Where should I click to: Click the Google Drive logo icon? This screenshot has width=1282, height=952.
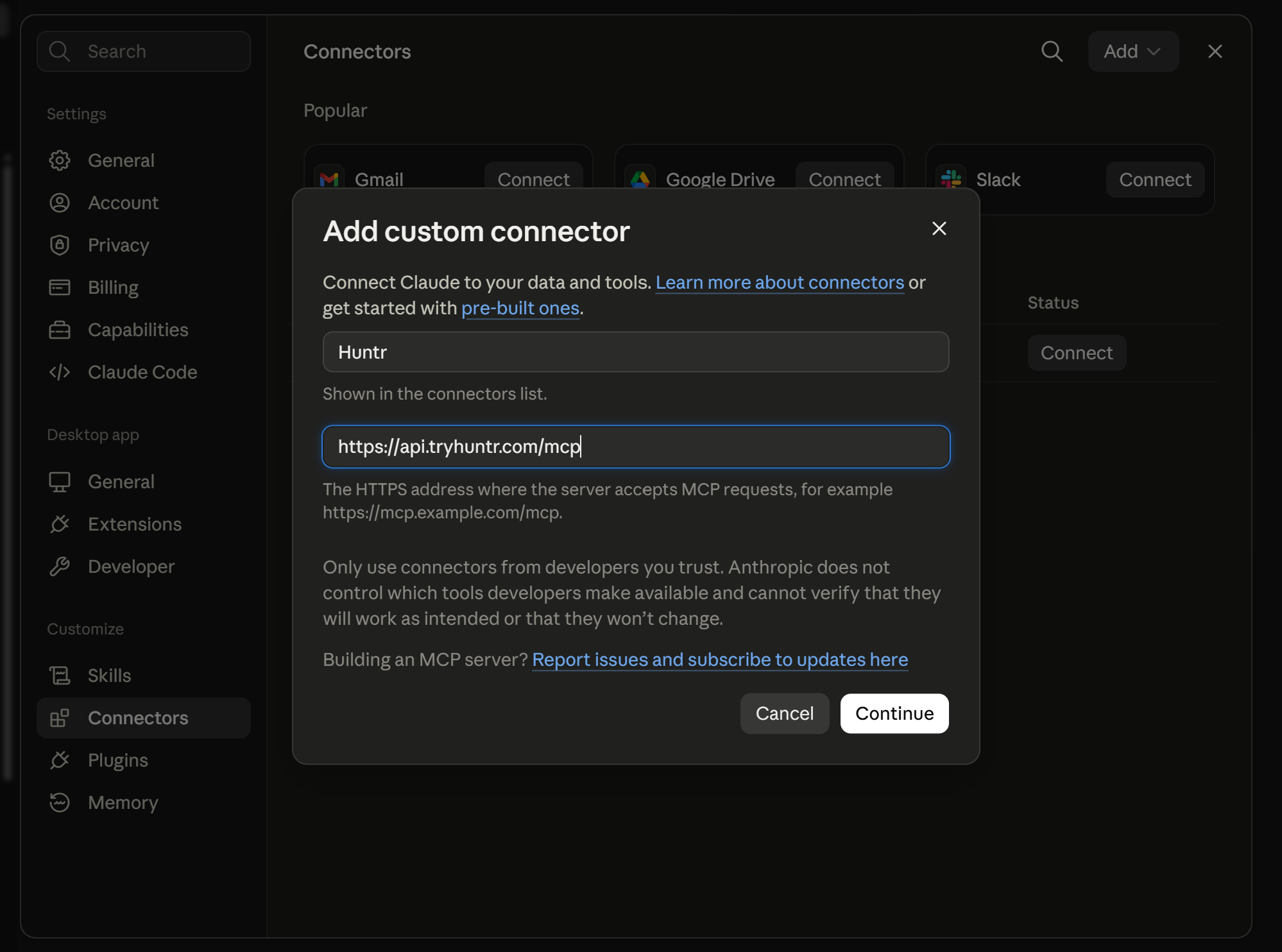(640, 179)
